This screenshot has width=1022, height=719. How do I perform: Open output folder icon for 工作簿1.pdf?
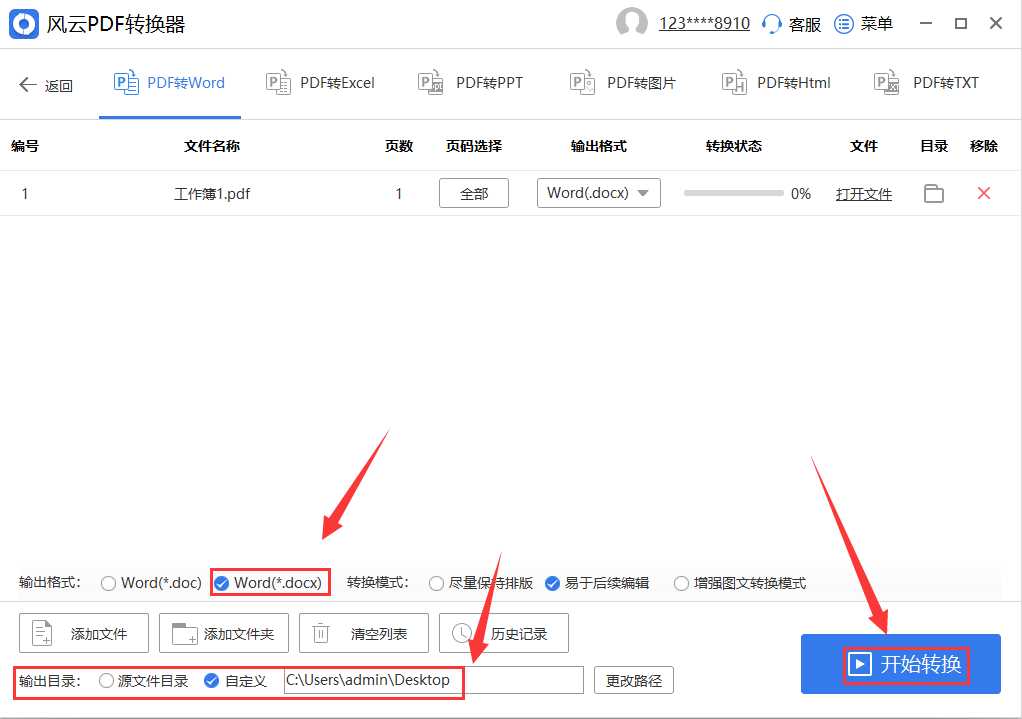(x=934, y=194)
